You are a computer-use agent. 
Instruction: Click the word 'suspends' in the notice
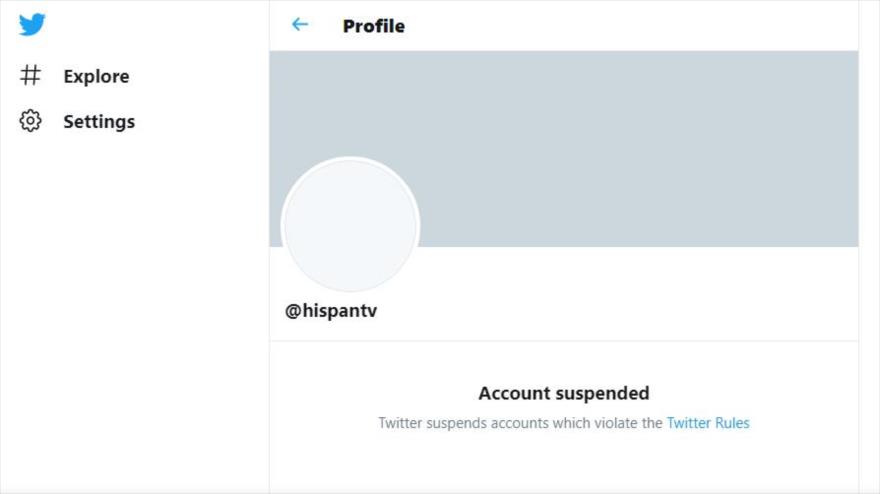pos(456,423)
